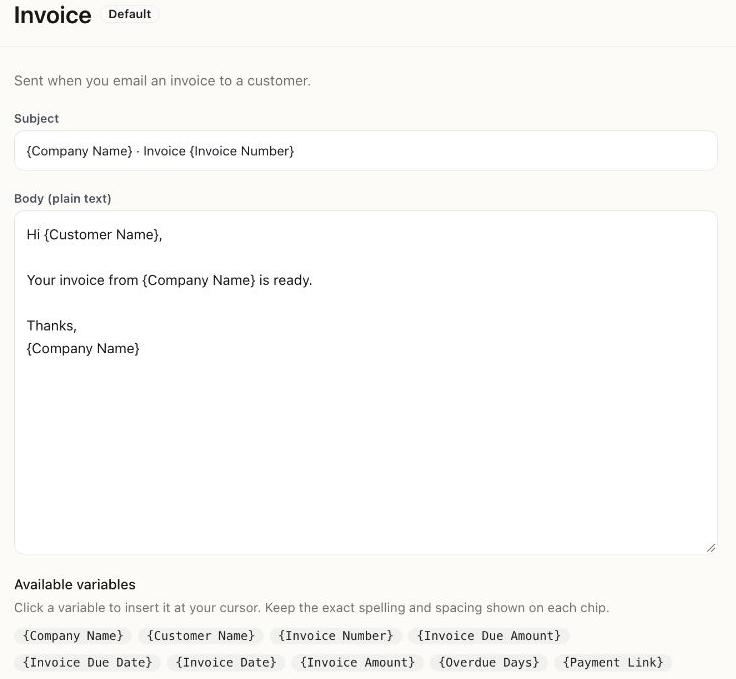
Task: Click the '{Company Name}' signature line in body
Action: click(x=83, y=349)
